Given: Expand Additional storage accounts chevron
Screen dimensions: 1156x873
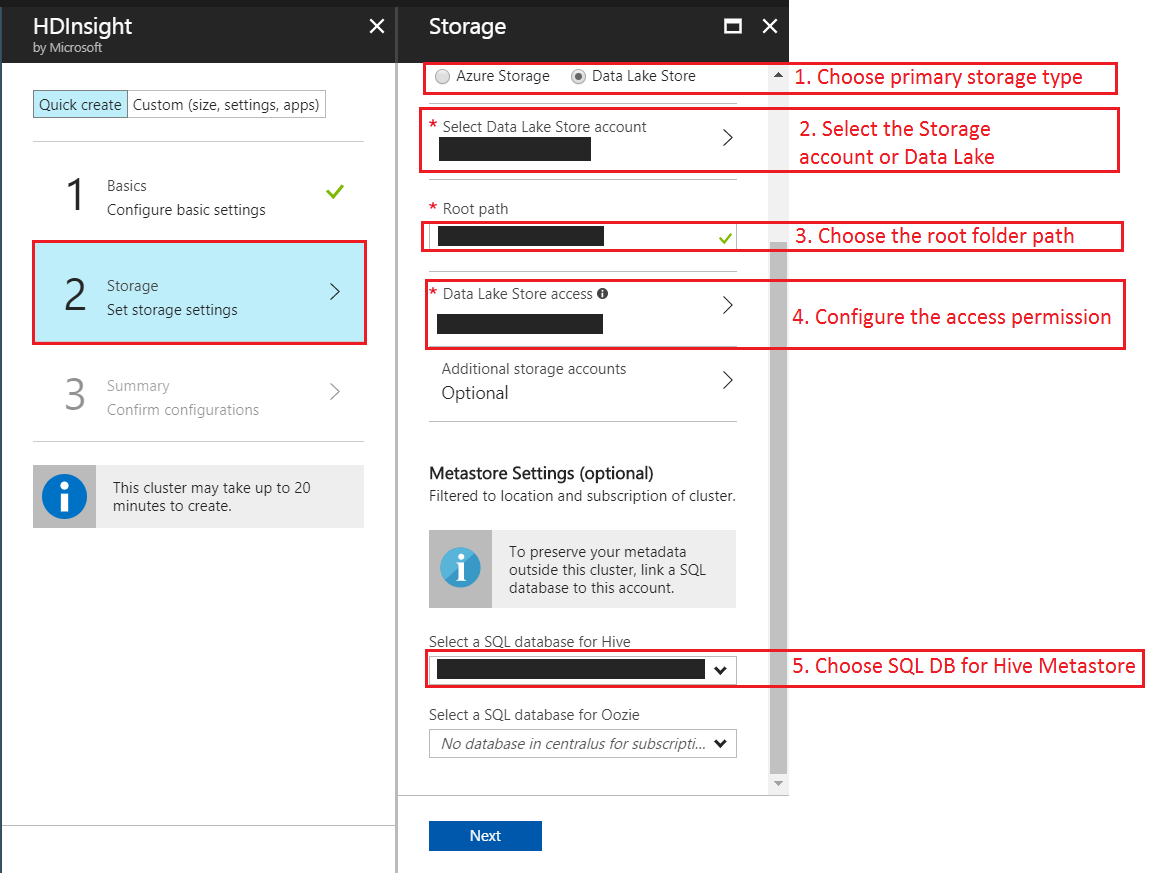Looking at the screenshot, I should pos(728,380).
